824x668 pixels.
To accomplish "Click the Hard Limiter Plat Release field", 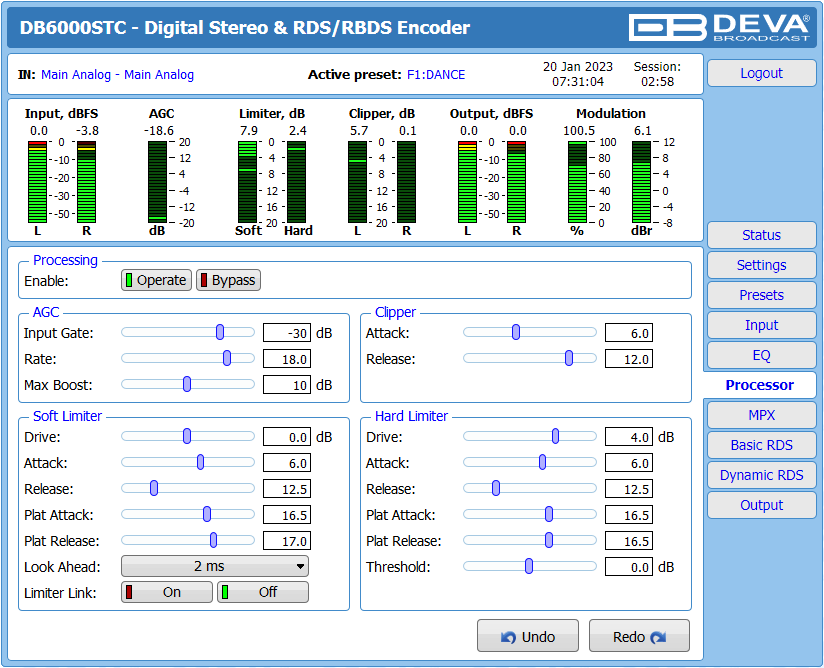I will pyautogui.click(x=629, y=541).
